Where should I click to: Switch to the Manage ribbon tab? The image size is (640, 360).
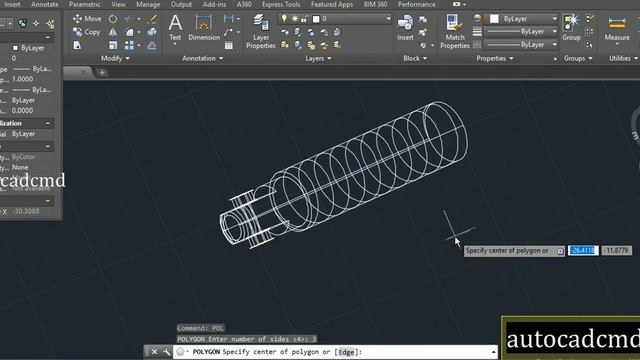pyautogui.click(x=148, y=4)
